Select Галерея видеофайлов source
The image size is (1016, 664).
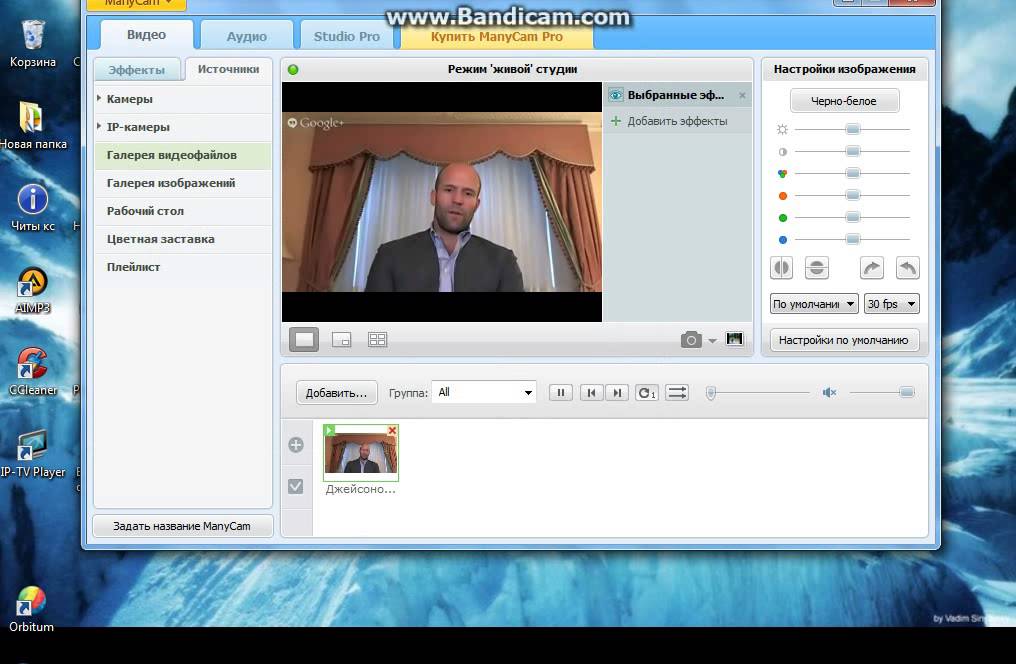(x=183, y=155)
